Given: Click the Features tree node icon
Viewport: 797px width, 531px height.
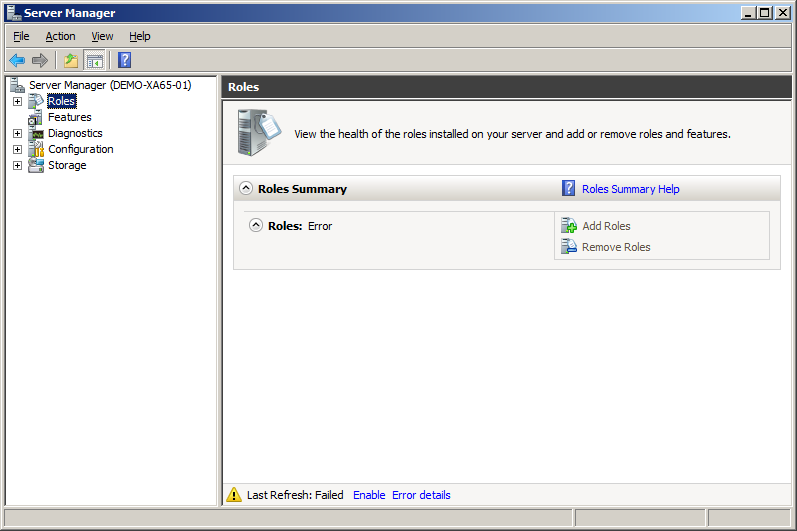Looking at the screenshot, I should pos(36,117).
